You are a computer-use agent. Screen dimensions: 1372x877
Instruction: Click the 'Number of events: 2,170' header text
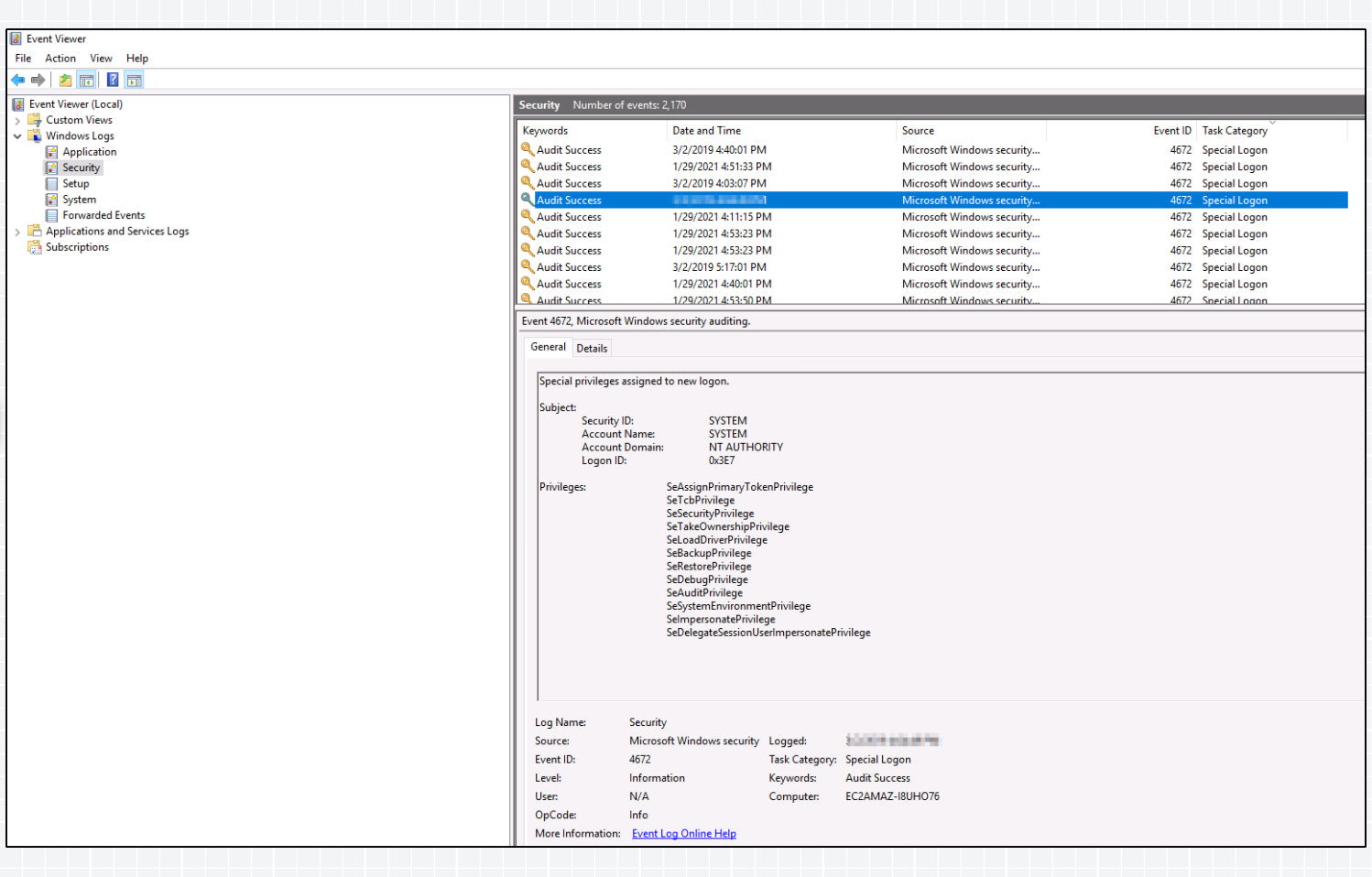629,105
